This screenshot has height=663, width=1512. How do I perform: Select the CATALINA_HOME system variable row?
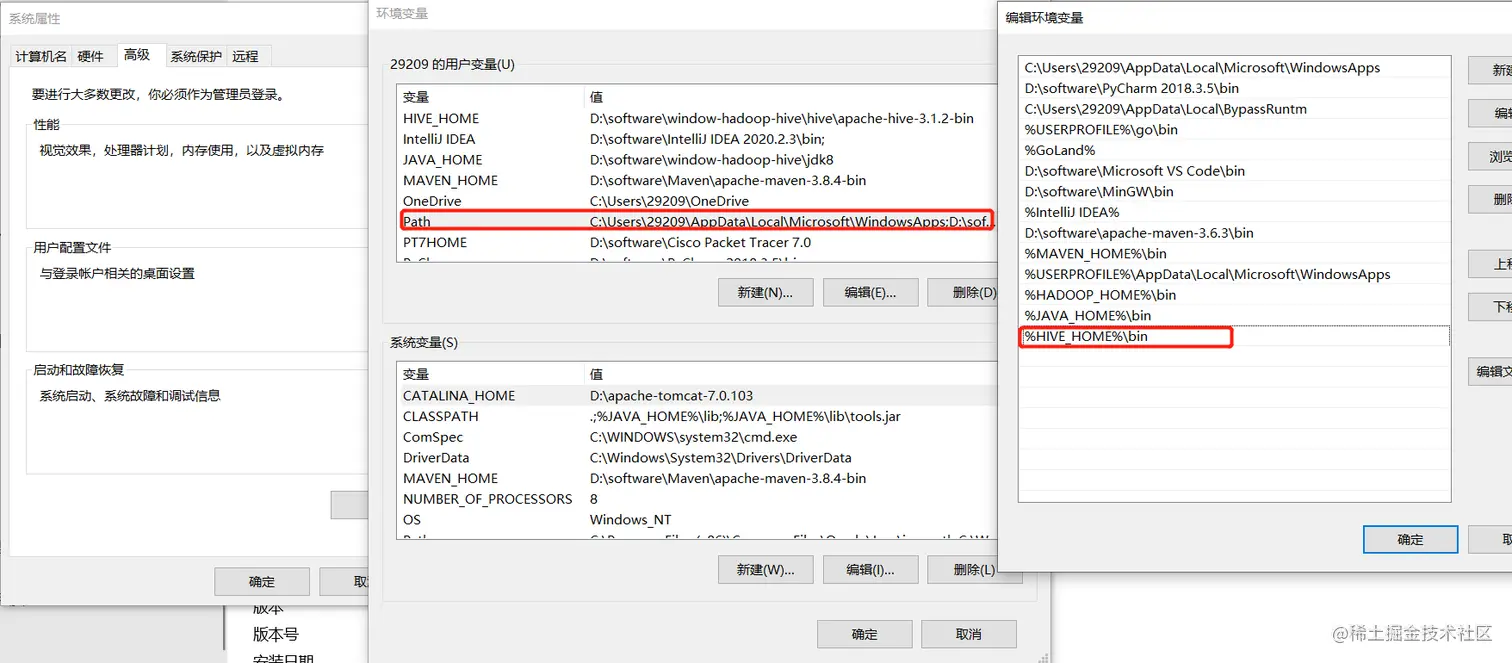pyautogui.click(x=697, y=395)
